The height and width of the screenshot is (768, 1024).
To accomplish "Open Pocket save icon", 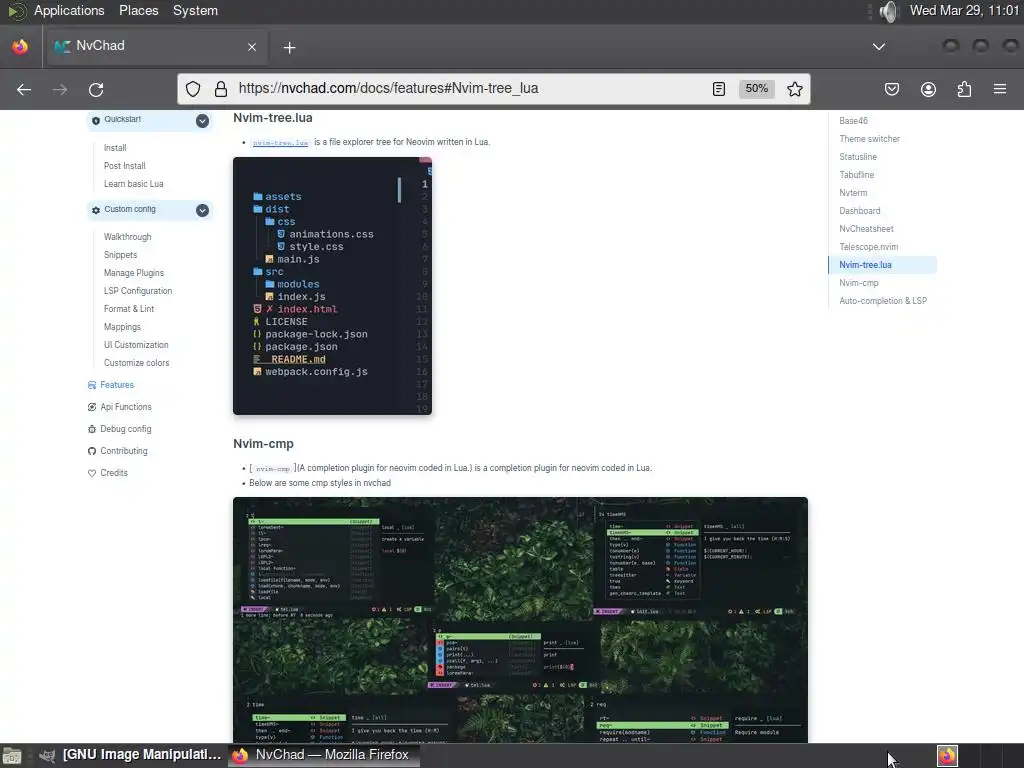I will 891,89.
